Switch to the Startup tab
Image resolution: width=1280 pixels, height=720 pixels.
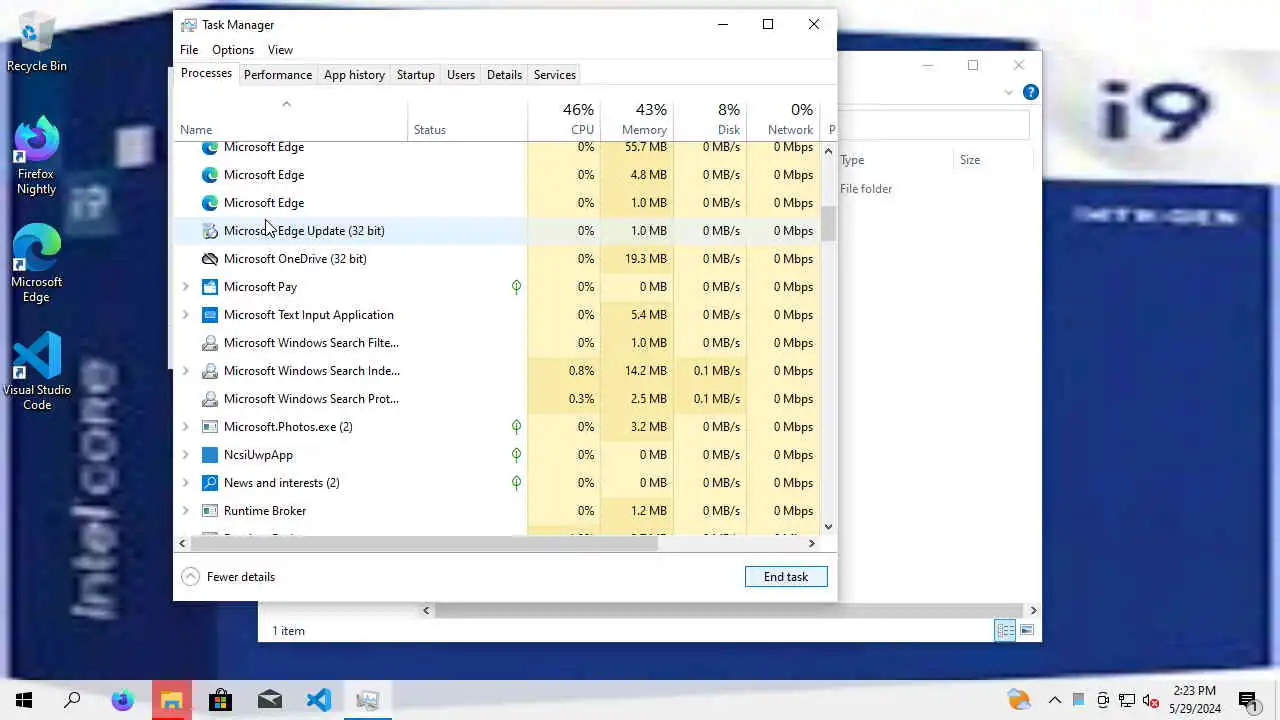pos(415,75)
